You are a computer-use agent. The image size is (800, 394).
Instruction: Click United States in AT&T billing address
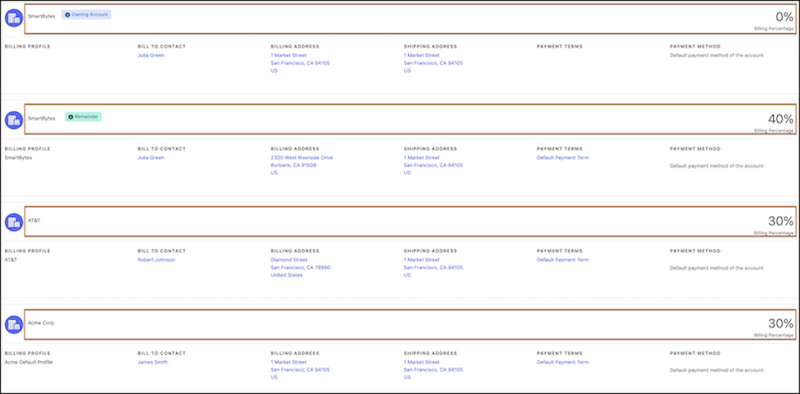tap(286, 275)
